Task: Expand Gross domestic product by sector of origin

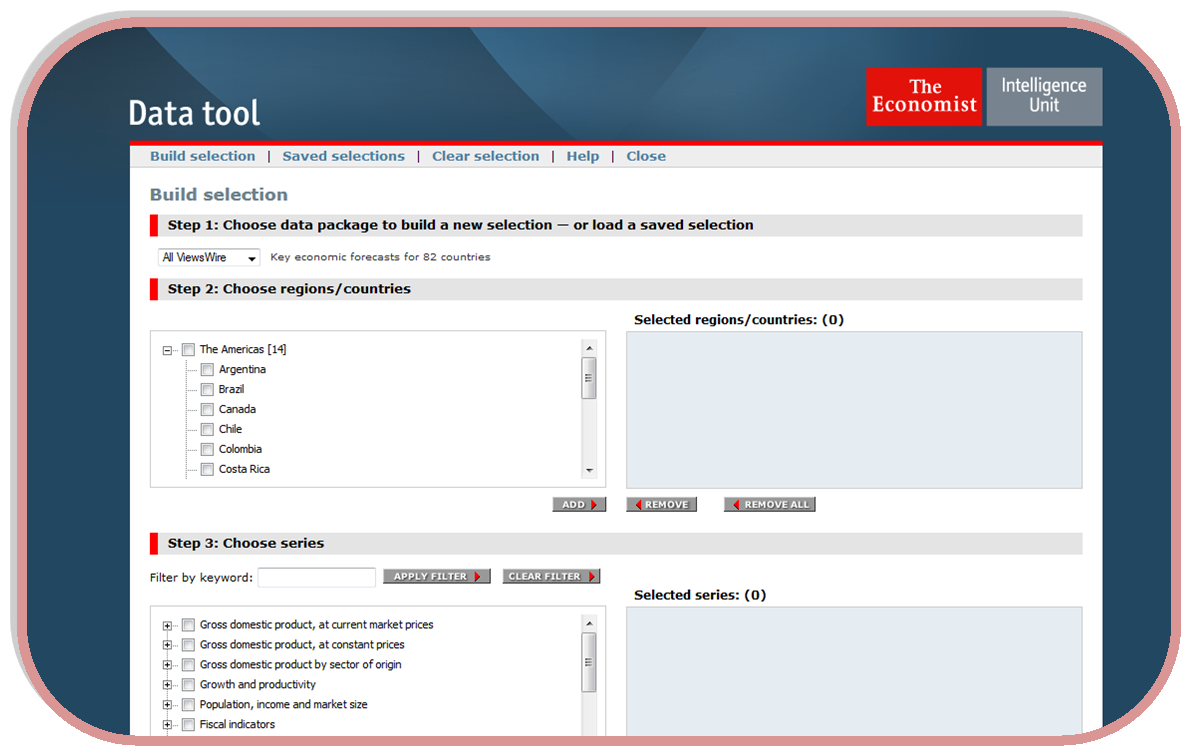Action: pos(167,665)
